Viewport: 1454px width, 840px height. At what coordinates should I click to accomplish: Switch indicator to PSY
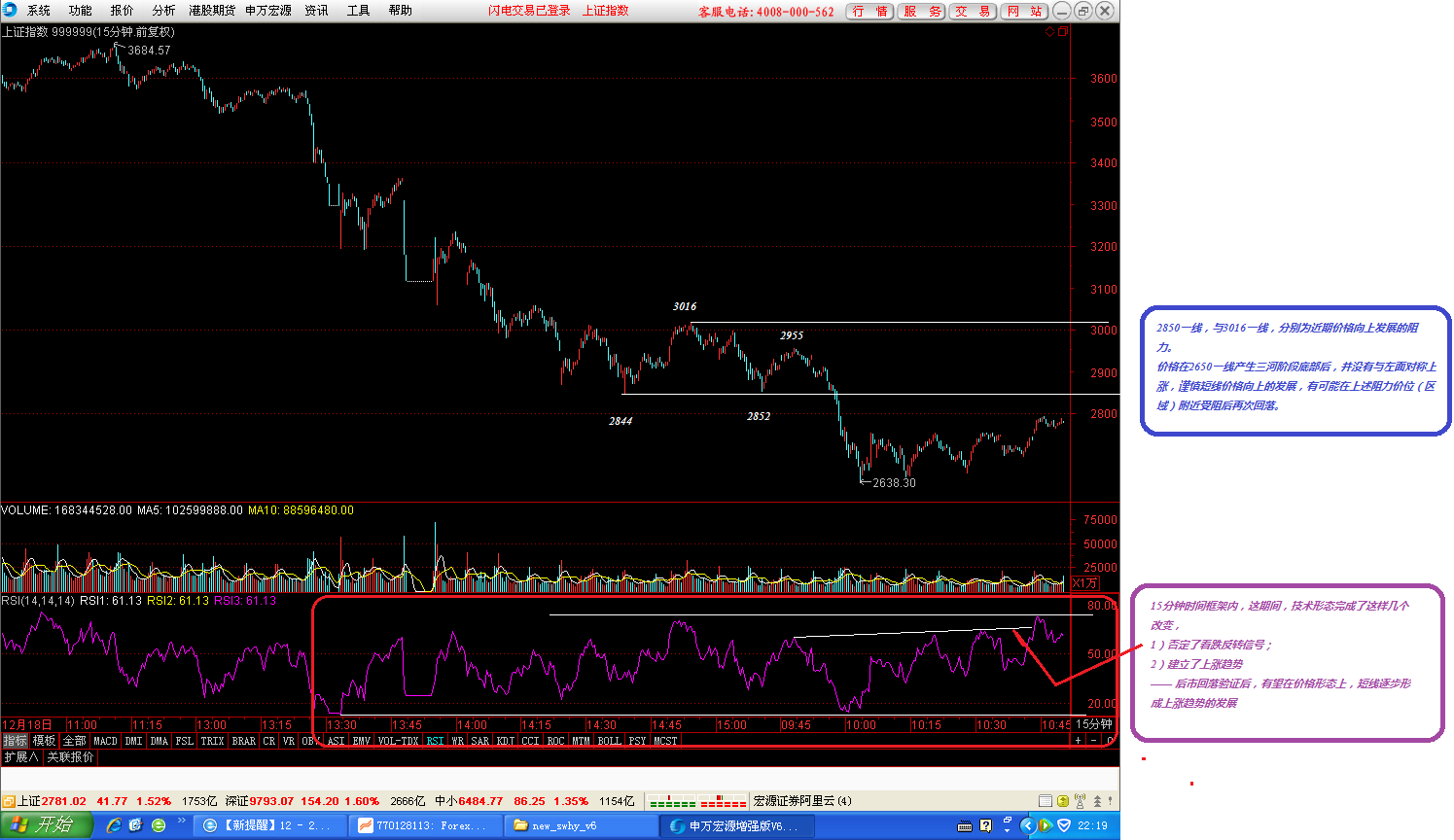click(x=637, y=741)
